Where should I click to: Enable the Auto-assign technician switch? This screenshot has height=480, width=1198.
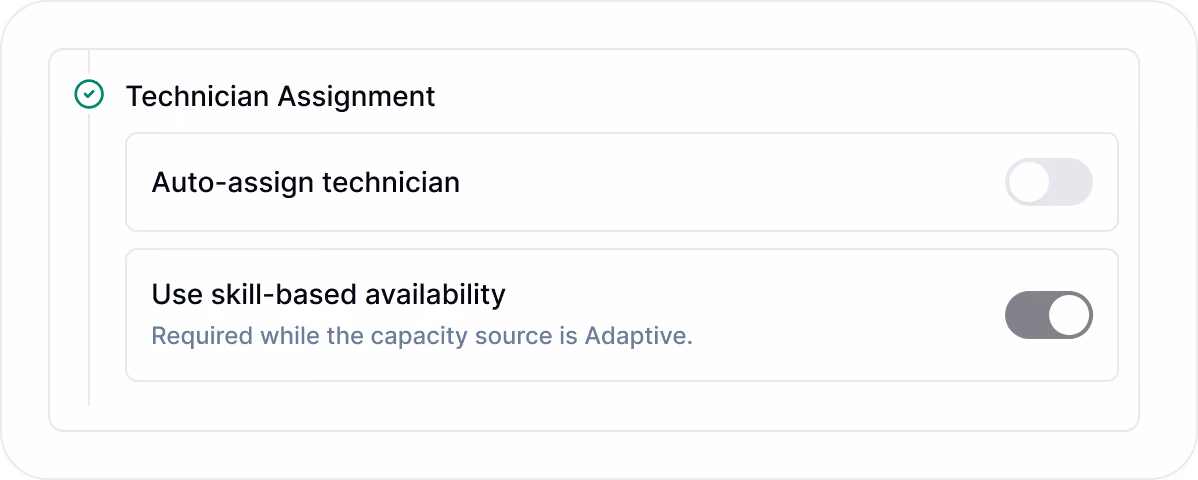(x=1048, y=182)
